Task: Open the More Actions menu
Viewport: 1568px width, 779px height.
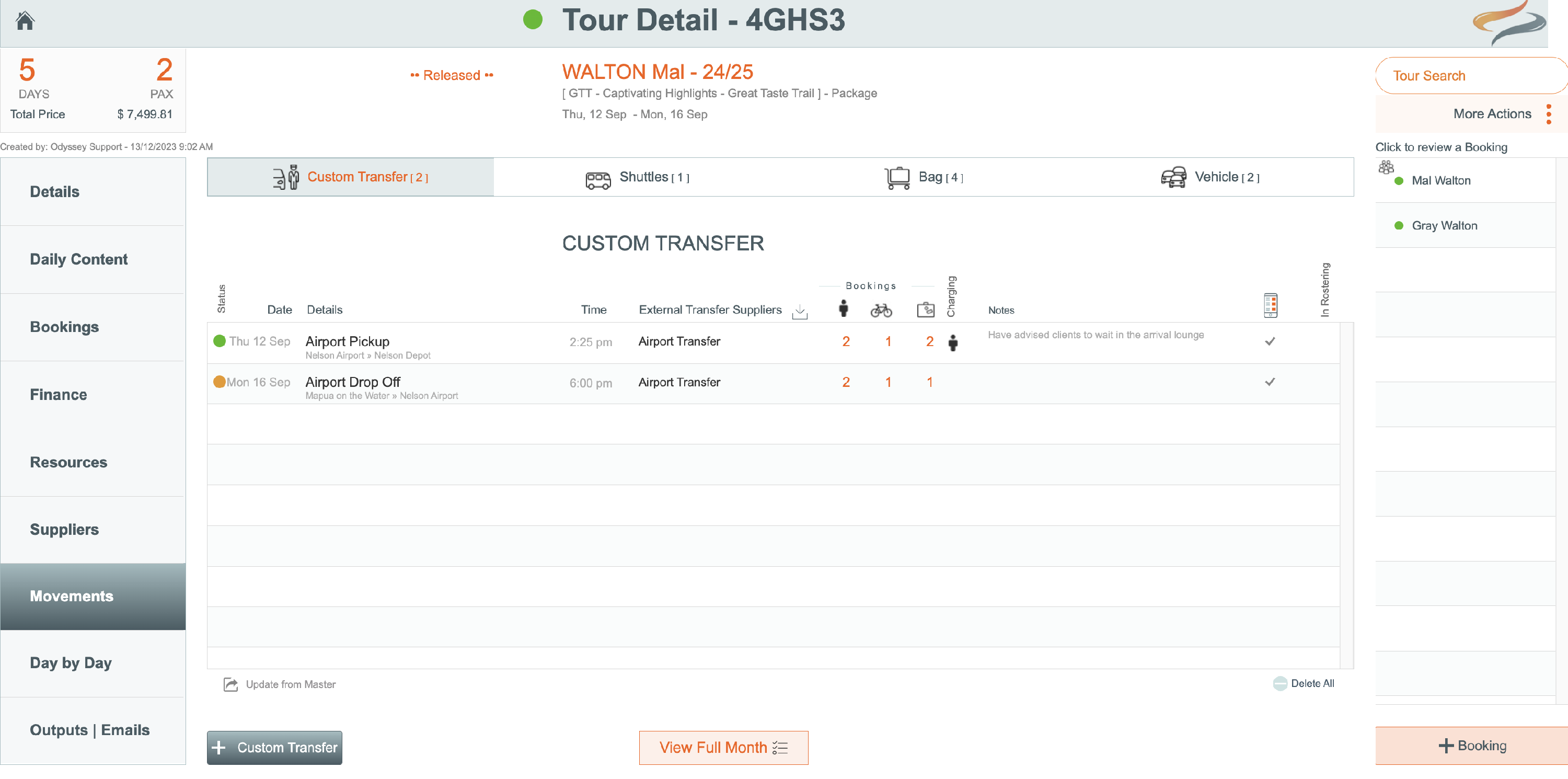Action: [x=1548, y=114]
